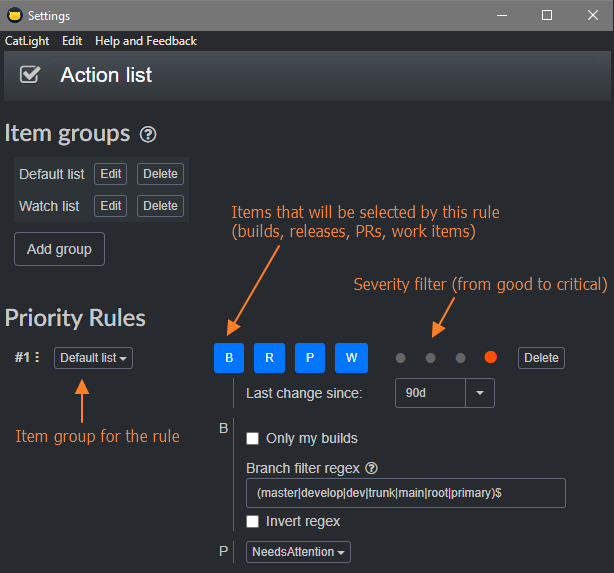Image resolution: width=614 pixels, height=573 pixels.
Task: Click the Default list group name
Action: pyautogui.click(x=52, y=174)
